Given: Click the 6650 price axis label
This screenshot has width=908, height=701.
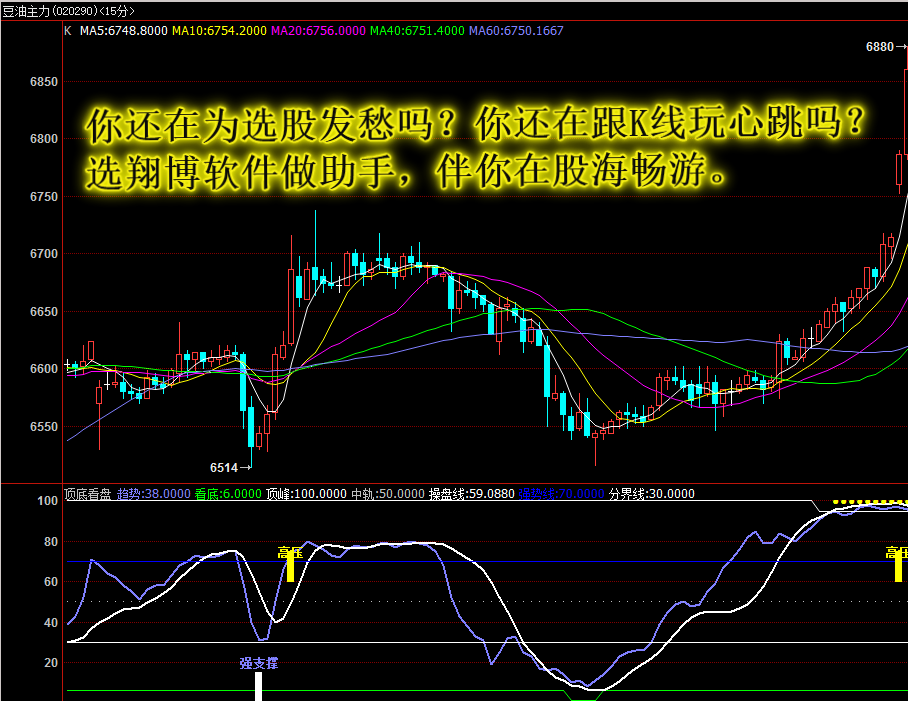Looking at the screenshot, I should tap(44, 311).
